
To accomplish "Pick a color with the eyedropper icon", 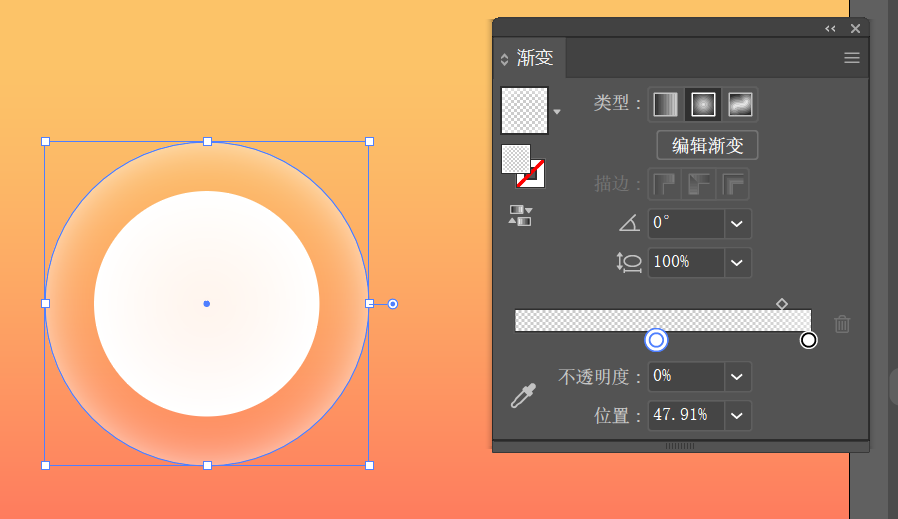I will tap(523, 395).
